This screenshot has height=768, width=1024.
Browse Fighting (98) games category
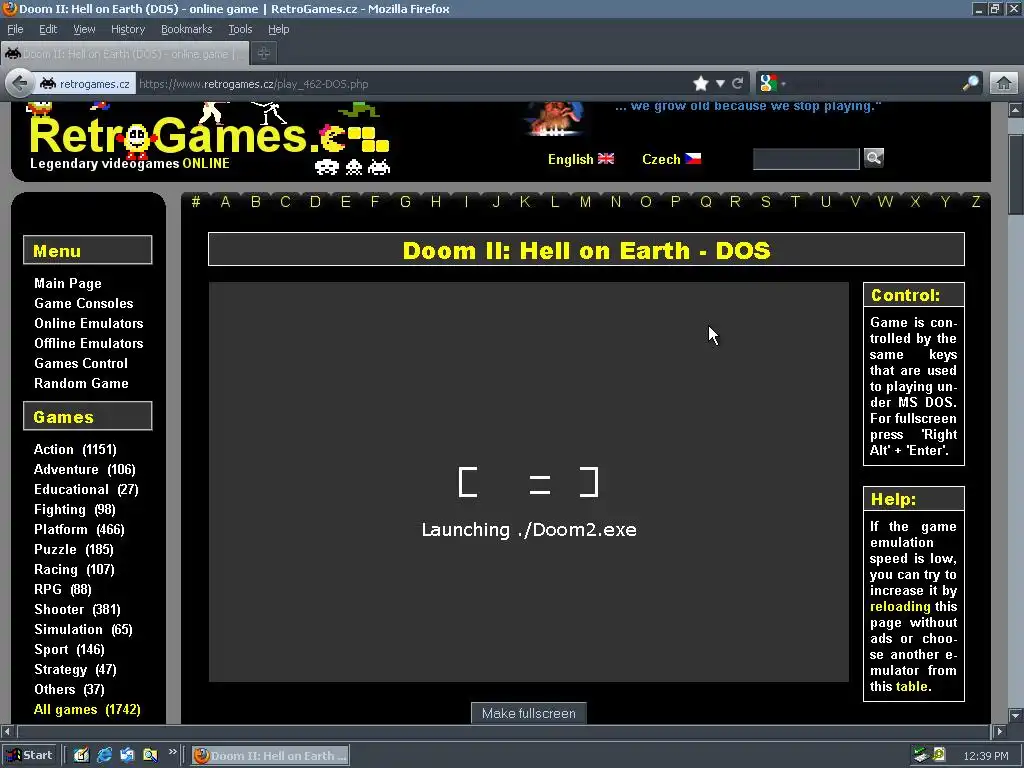click(74, 509)
